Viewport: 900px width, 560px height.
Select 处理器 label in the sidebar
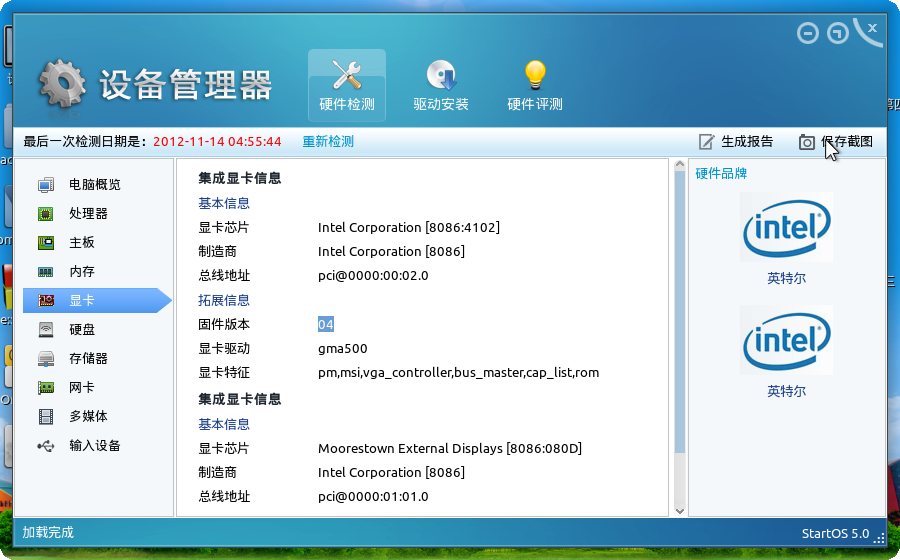[88, 214]
